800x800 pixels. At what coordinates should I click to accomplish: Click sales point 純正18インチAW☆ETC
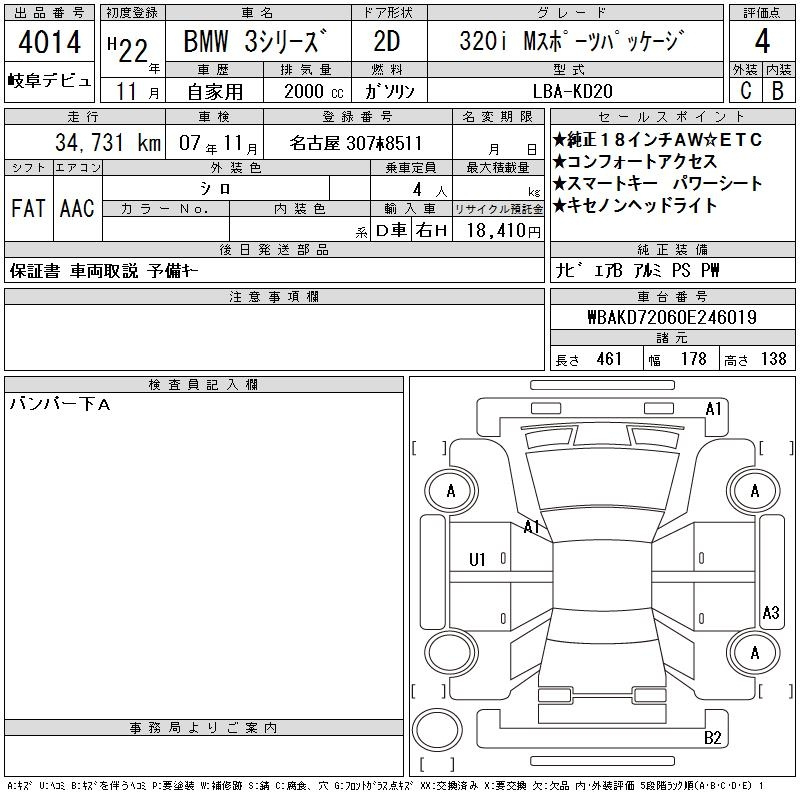658,139
